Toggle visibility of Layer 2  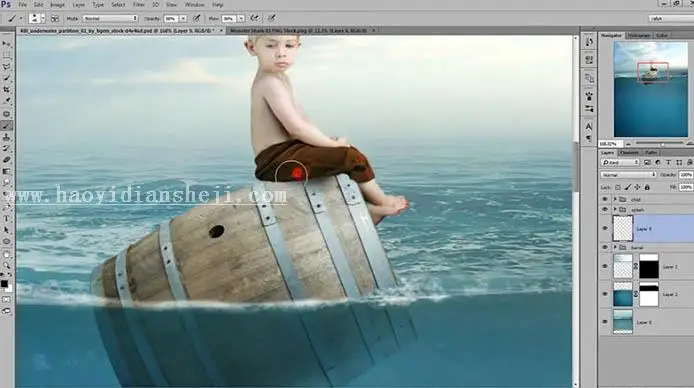(x=605, y=294)
